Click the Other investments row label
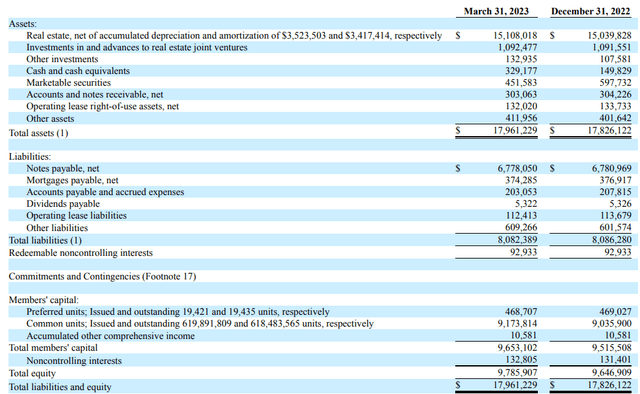The width and height of the screenshot is (640, 394). [x=62, y=59]
